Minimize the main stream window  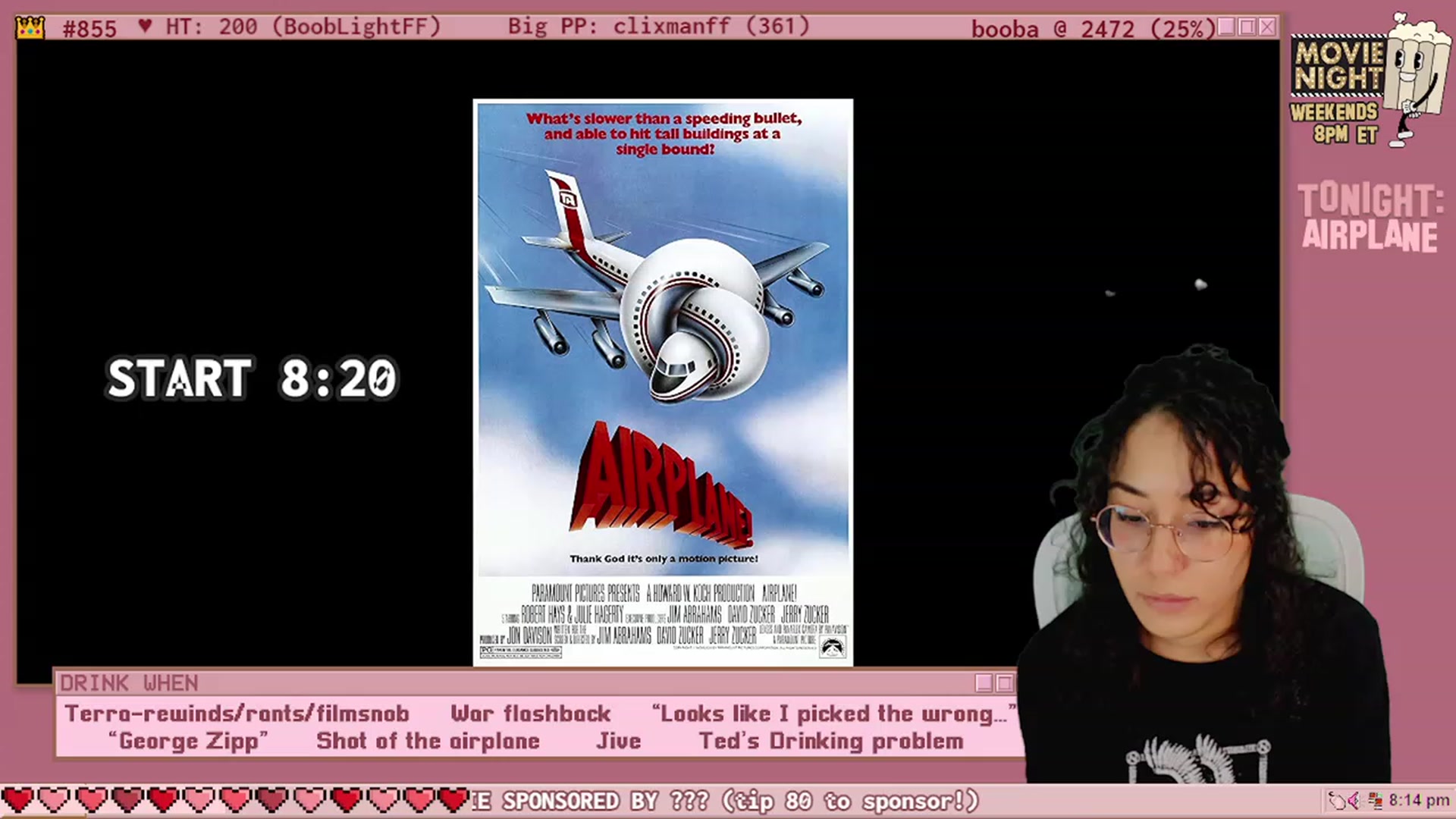[x=1225, y=27]
